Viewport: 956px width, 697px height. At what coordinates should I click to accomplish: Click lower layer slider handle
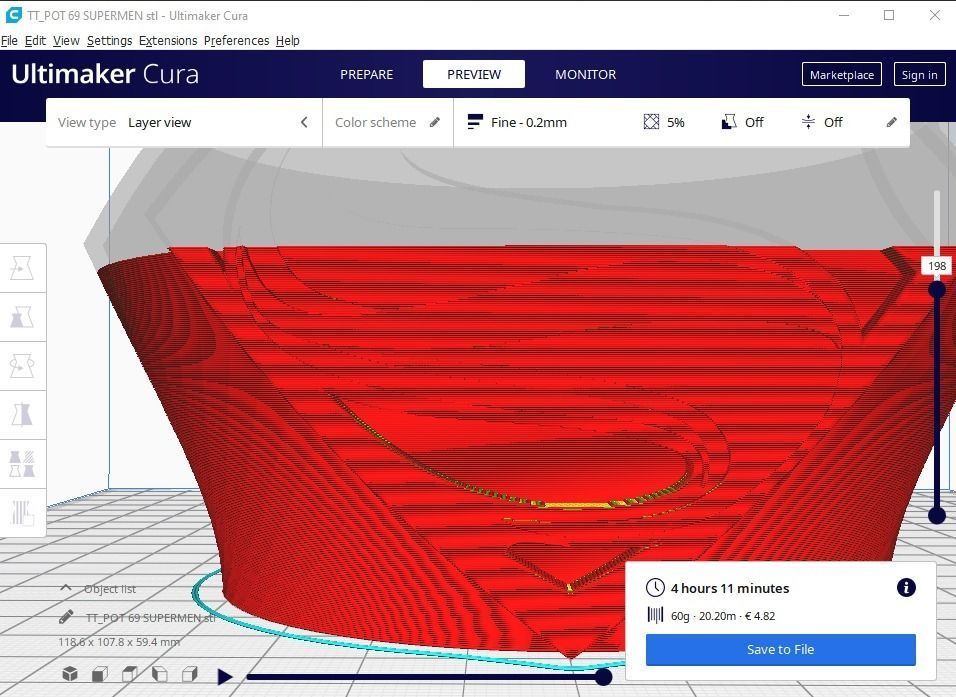pos(937,515)
